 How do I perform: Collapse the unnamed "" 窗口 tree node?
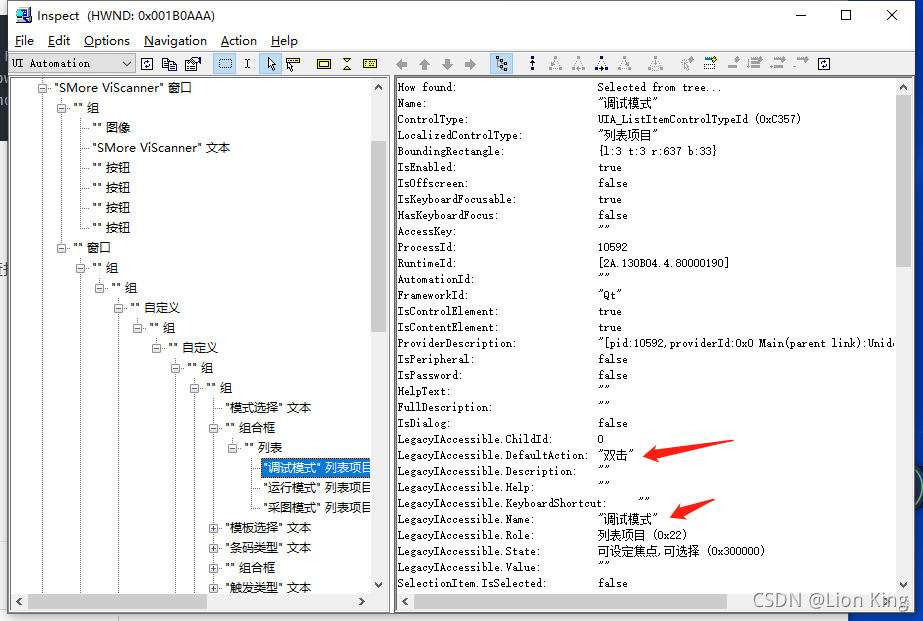pos(61,248)
